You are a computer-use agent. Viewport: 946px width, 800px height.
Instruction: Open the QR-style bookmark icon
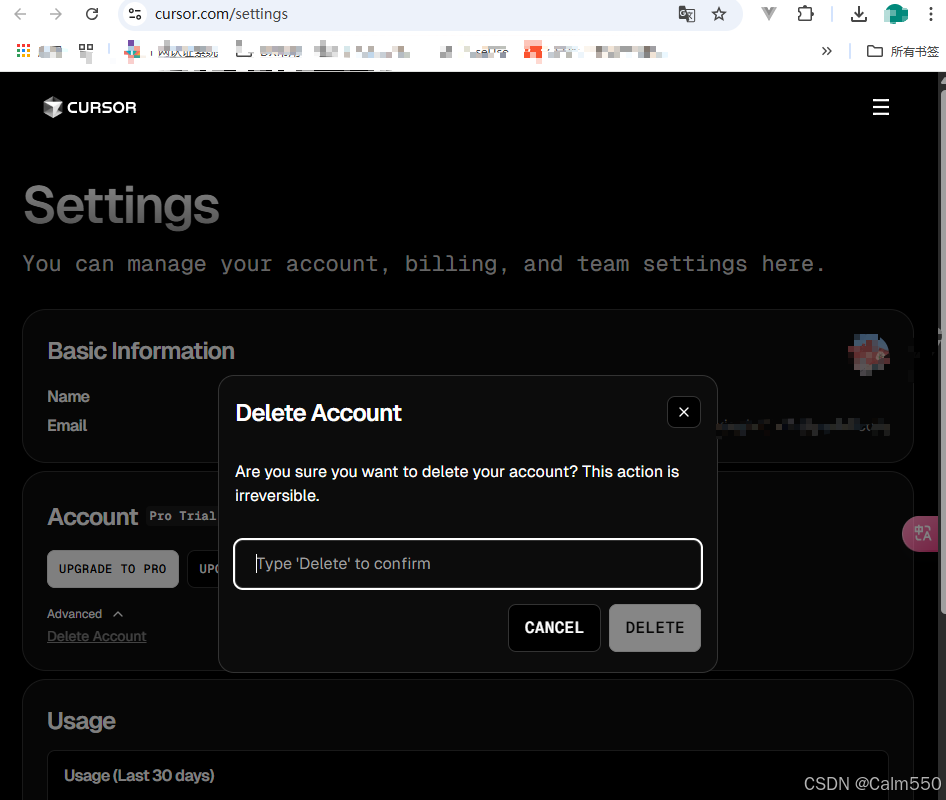coord(86,51)
